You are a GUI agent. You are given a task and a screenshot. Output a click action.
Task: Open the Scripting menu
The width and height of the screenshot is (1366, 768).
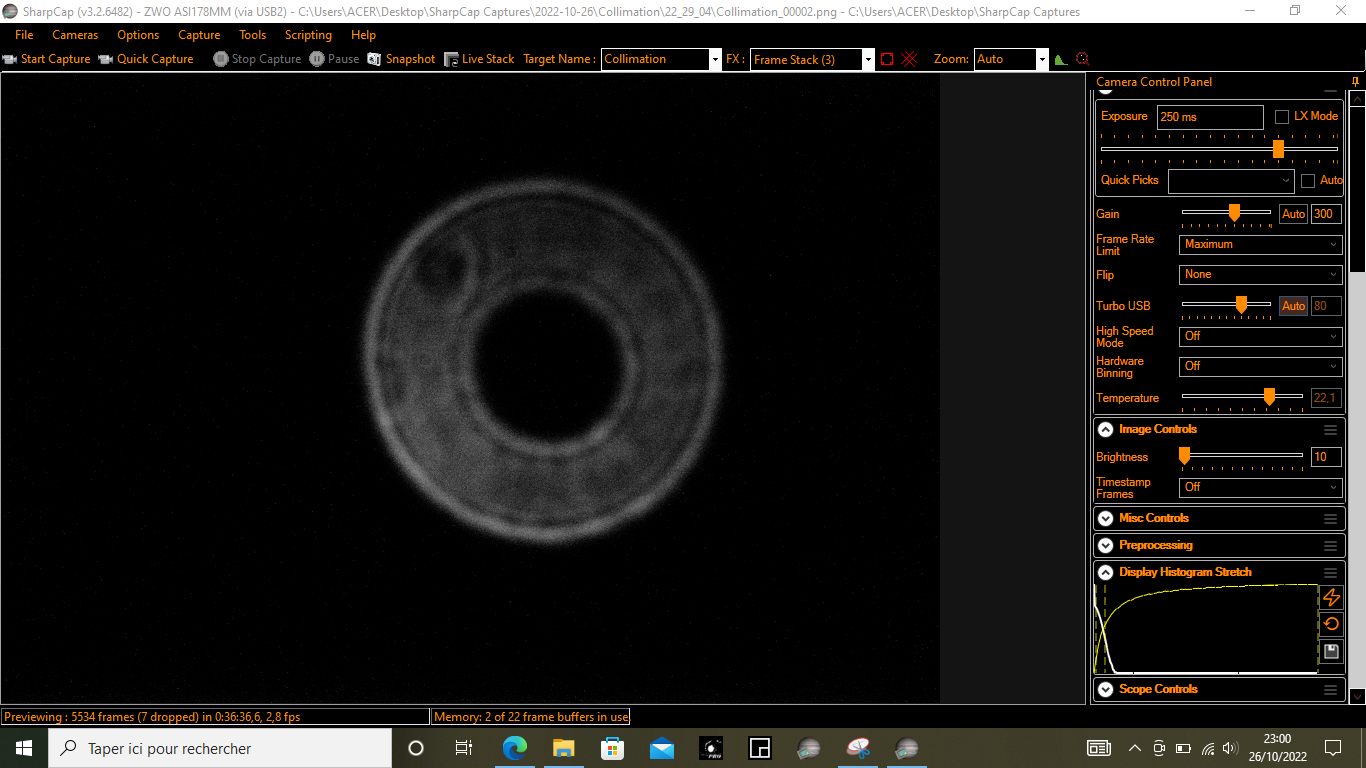tap(308, 35)
